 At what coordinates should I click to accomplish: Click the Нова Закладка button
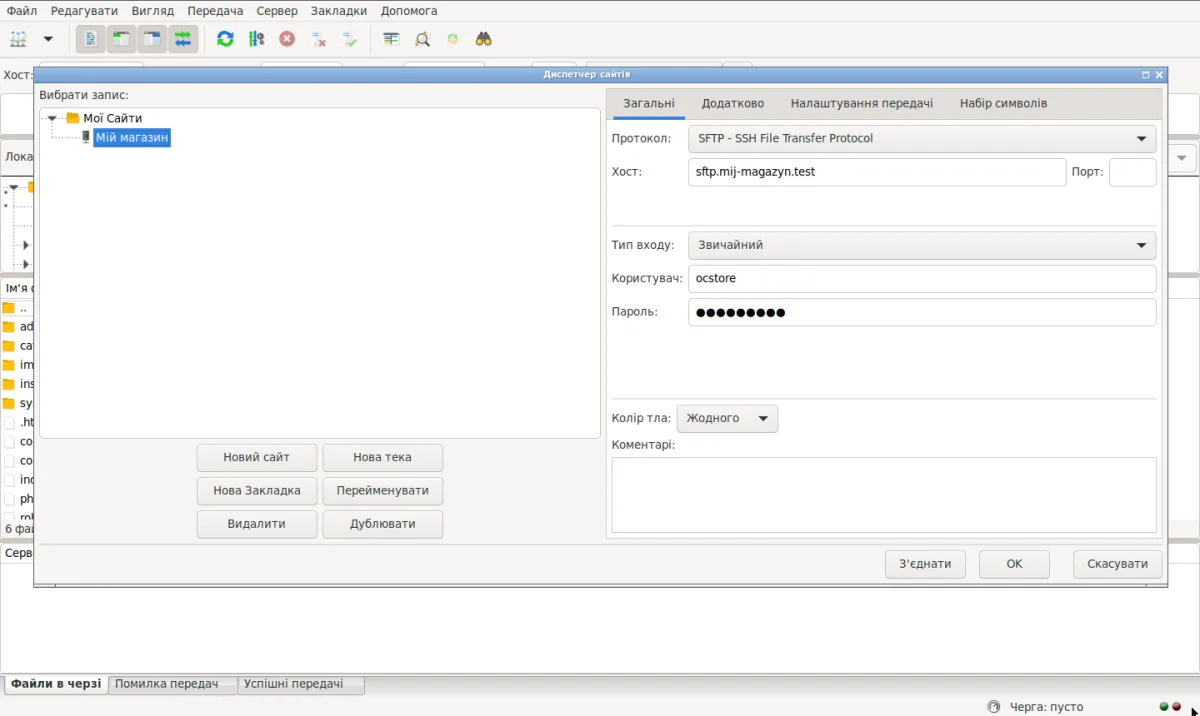pos(257,491)
